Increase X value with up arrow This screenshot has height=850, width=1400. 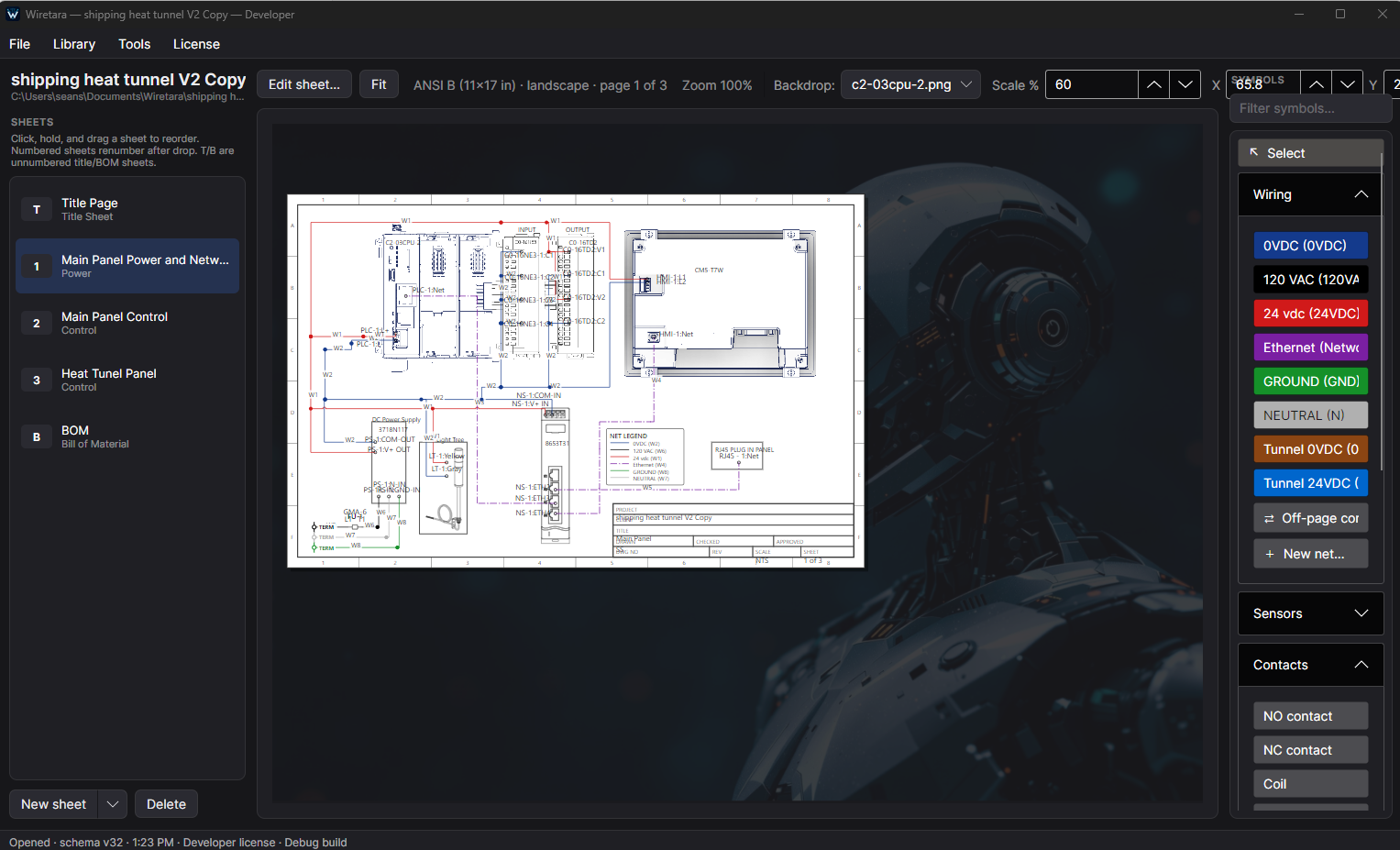(1316, 84)
